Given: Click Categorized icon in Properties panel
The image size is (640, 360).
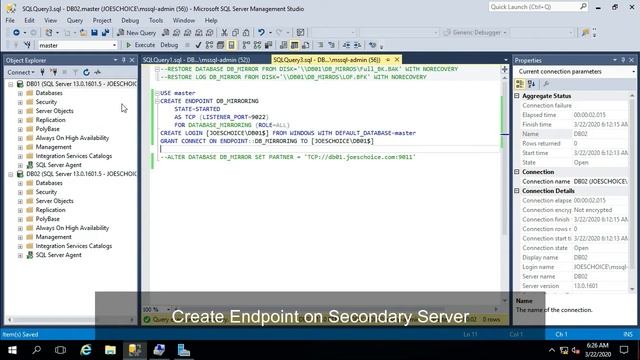Looking at the screenshot, I should pyautogui.click(x=520, y=84).
